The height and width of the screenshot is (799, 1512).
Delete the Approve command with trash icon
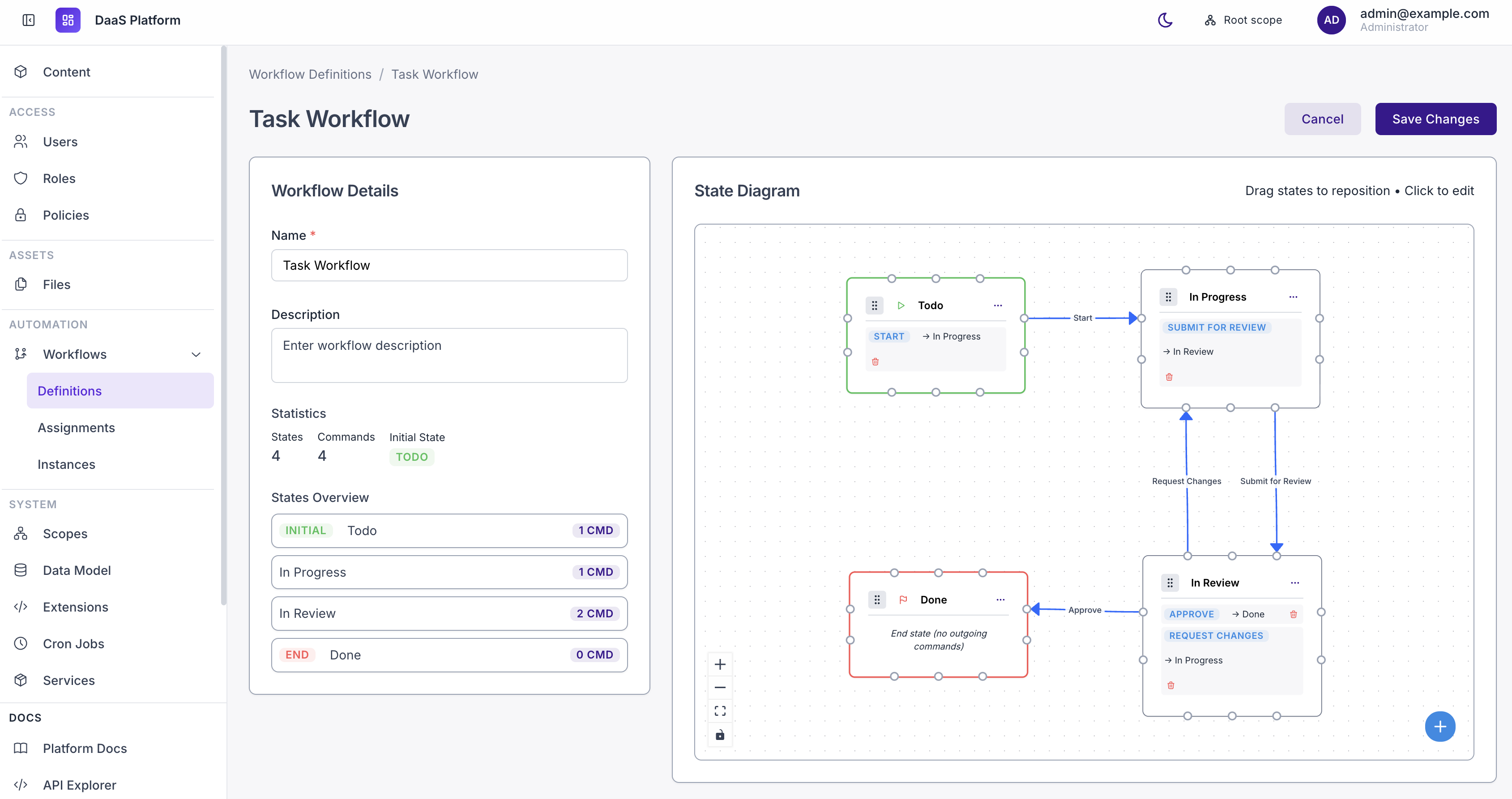pos(1293,614)
